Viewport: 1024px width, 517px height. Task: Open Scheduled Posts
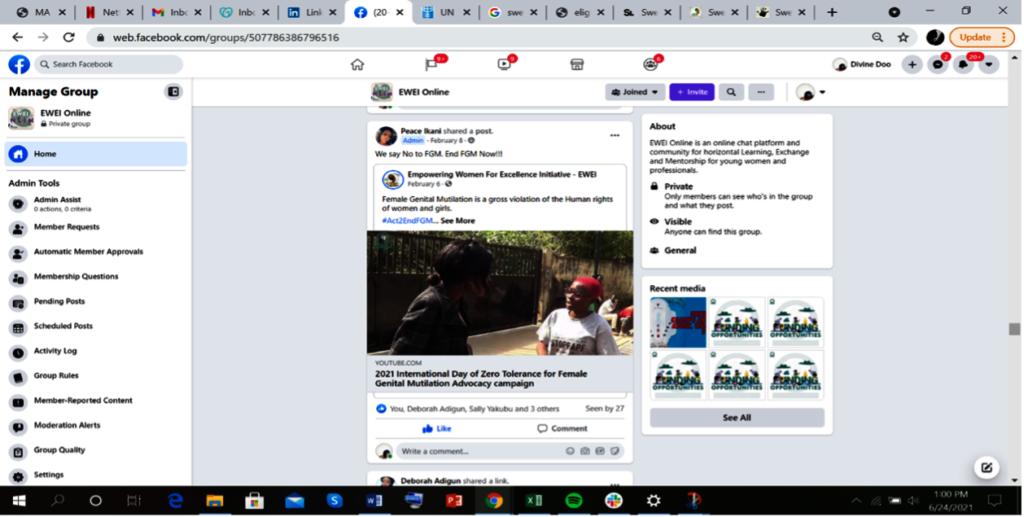click(96, 327)
